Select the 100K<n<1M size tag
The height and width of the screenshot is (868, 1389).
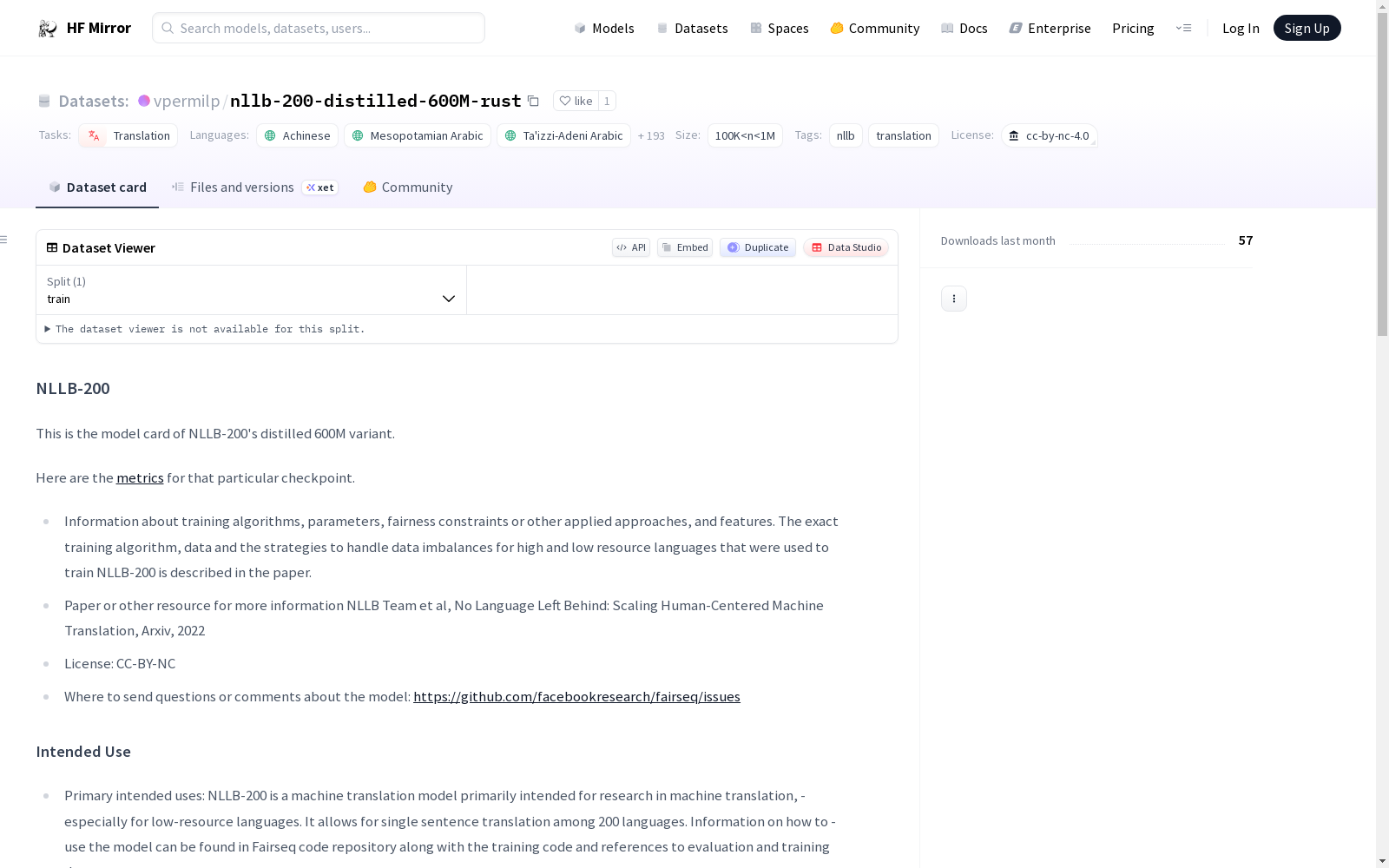click(x=745, y=135)
